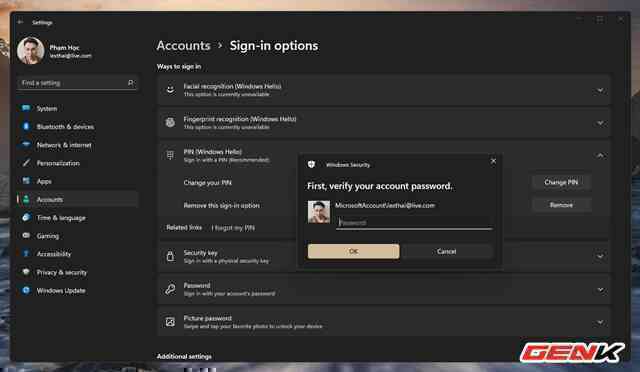Click the Password key icon

170,289
